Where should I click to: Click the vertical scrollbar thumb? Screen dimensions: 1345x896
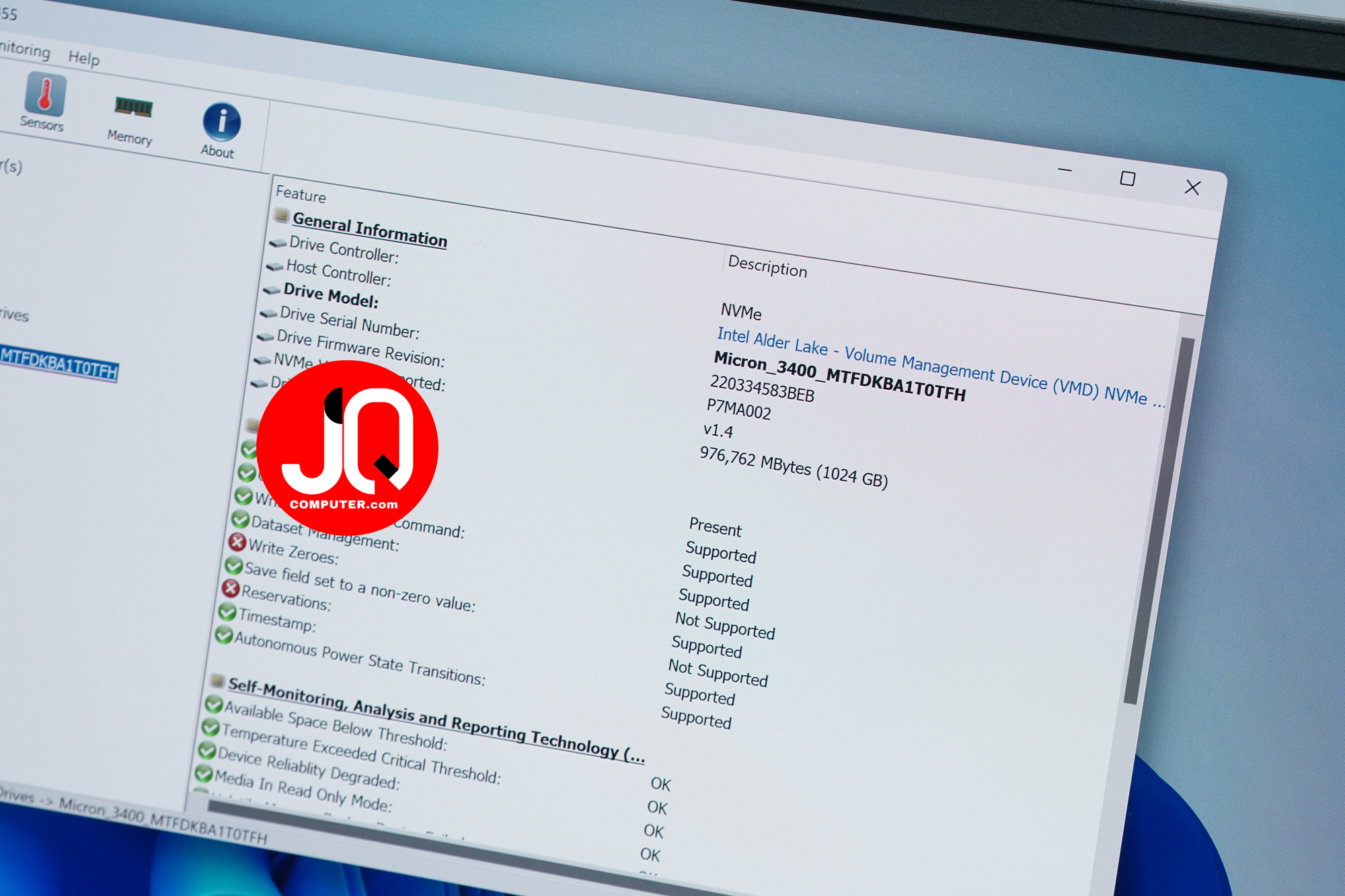(x=1159, y=520)
